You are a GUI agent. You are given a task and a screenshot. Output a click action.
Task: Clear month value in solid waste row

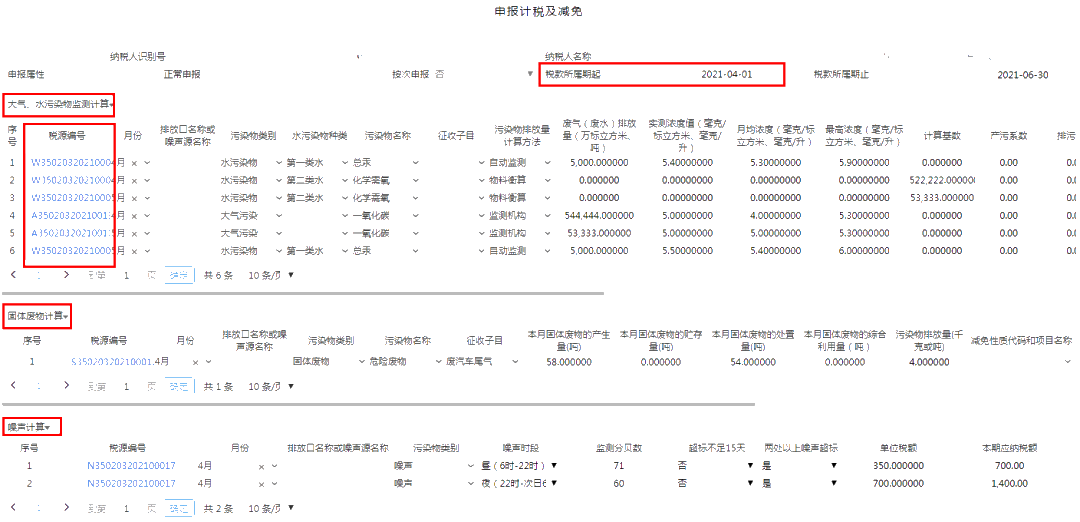point(193,361)
